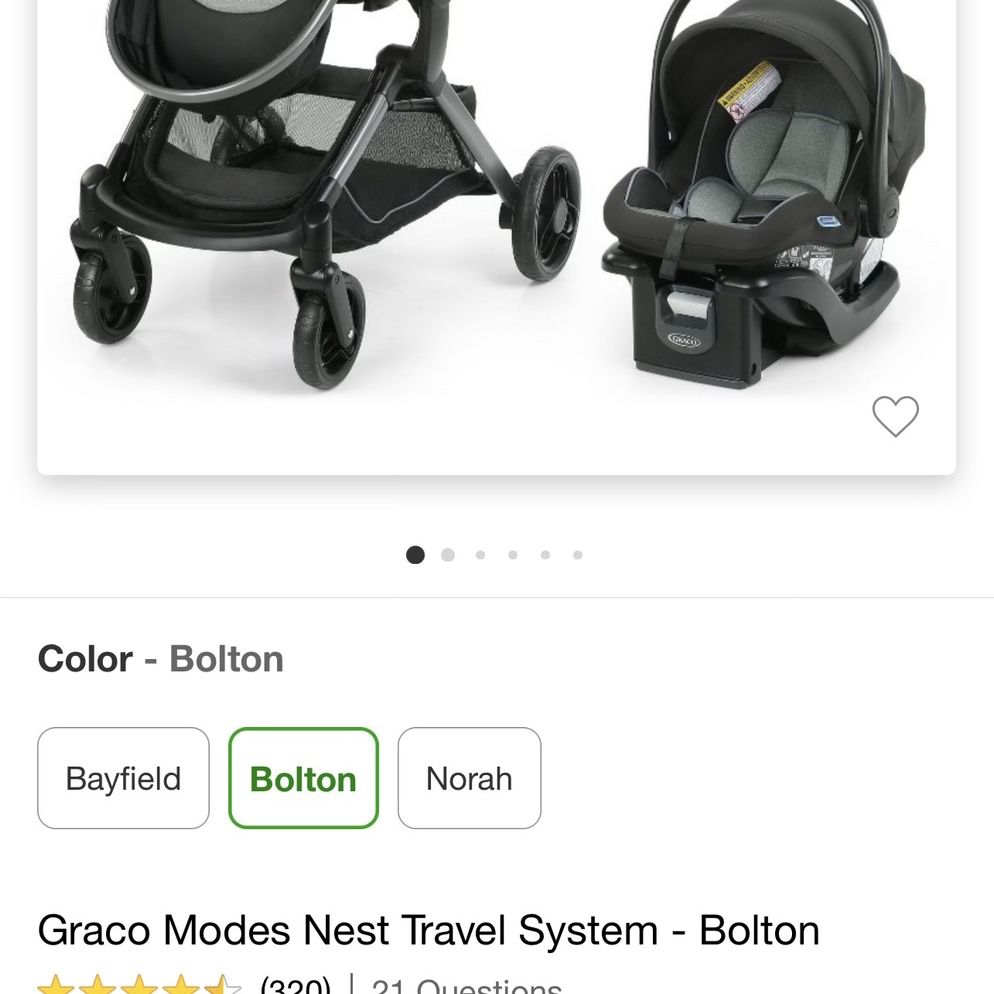Screen dimensions: 994x994
Task: Select the Bayfield color option
Action: [123, 778]
